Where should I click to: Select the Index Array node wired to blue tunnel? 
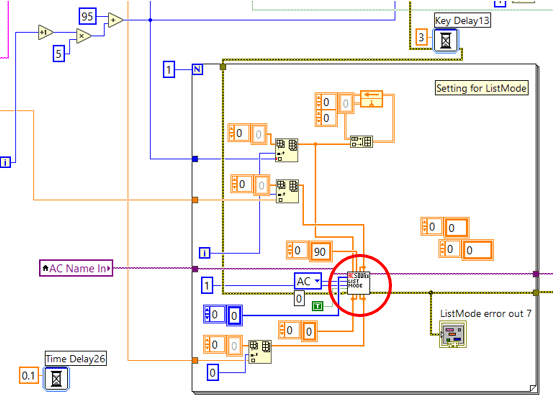click(x=287, y=150)
